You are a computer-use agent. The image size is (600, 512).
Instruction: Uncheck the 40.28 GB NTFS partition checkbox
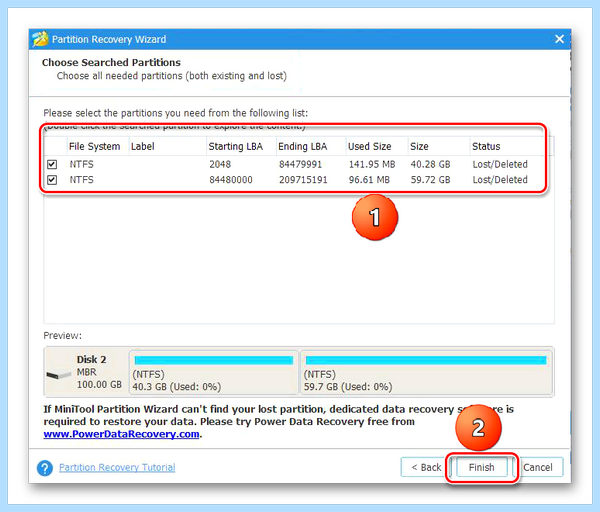[52, 165]
